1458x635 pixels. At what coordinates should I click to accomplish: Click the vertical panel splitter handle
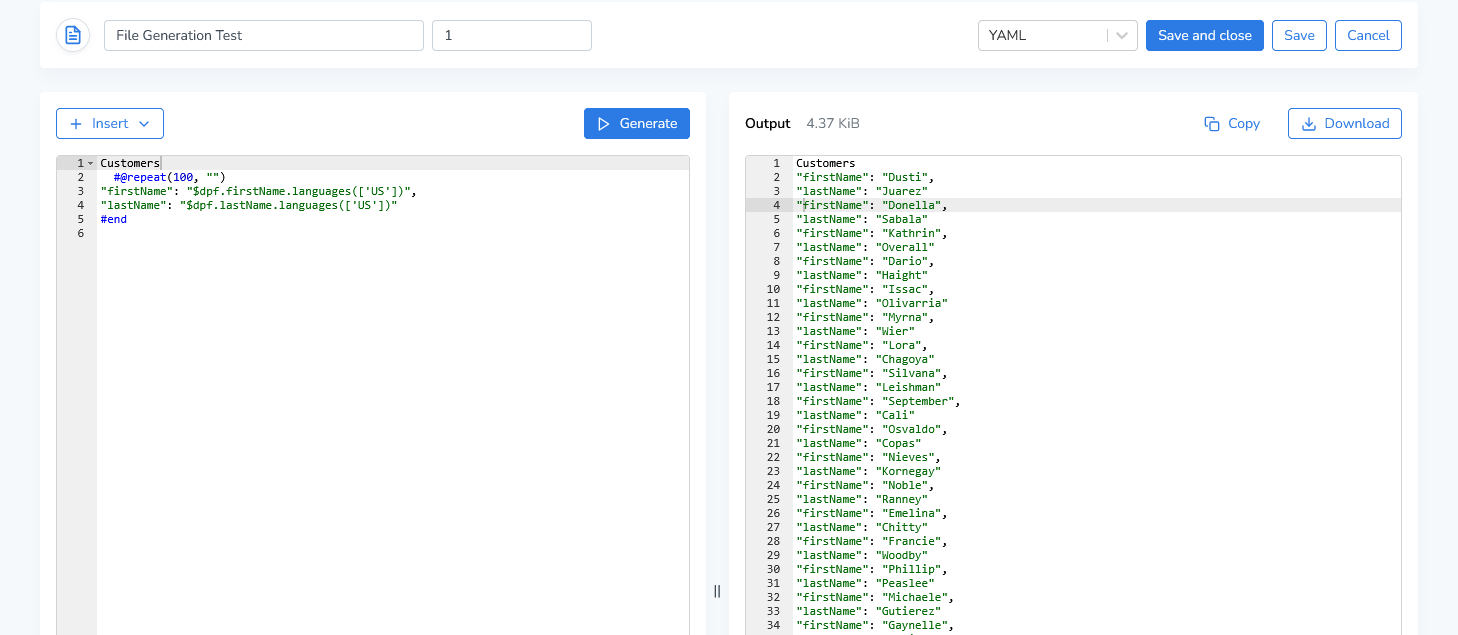tap(717, 591)
